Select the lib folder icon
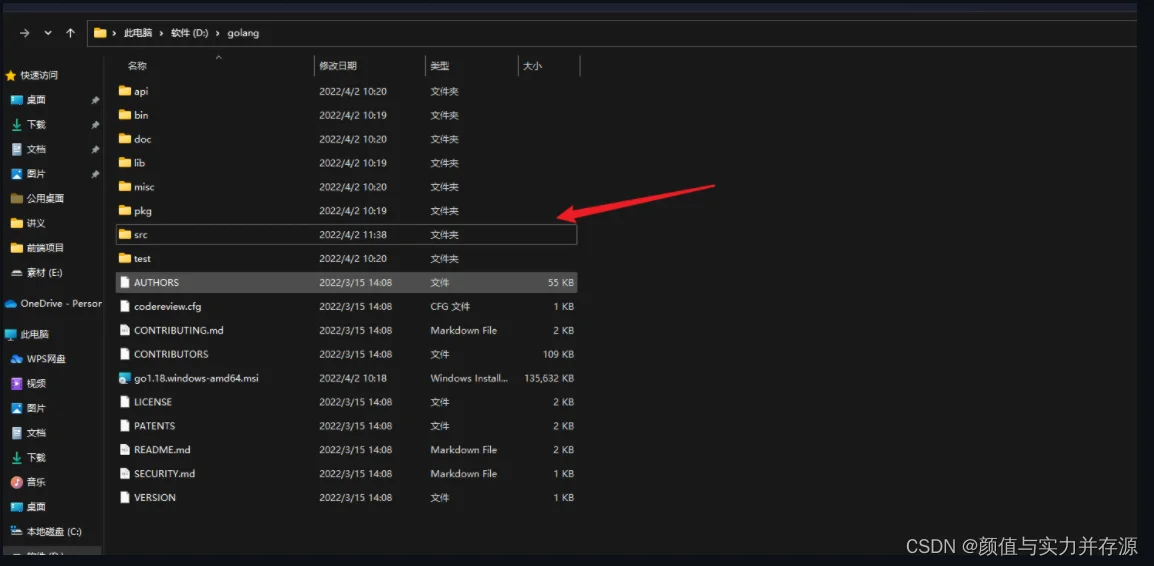Viewport: 1154px width, 566px height. (124, 163)
